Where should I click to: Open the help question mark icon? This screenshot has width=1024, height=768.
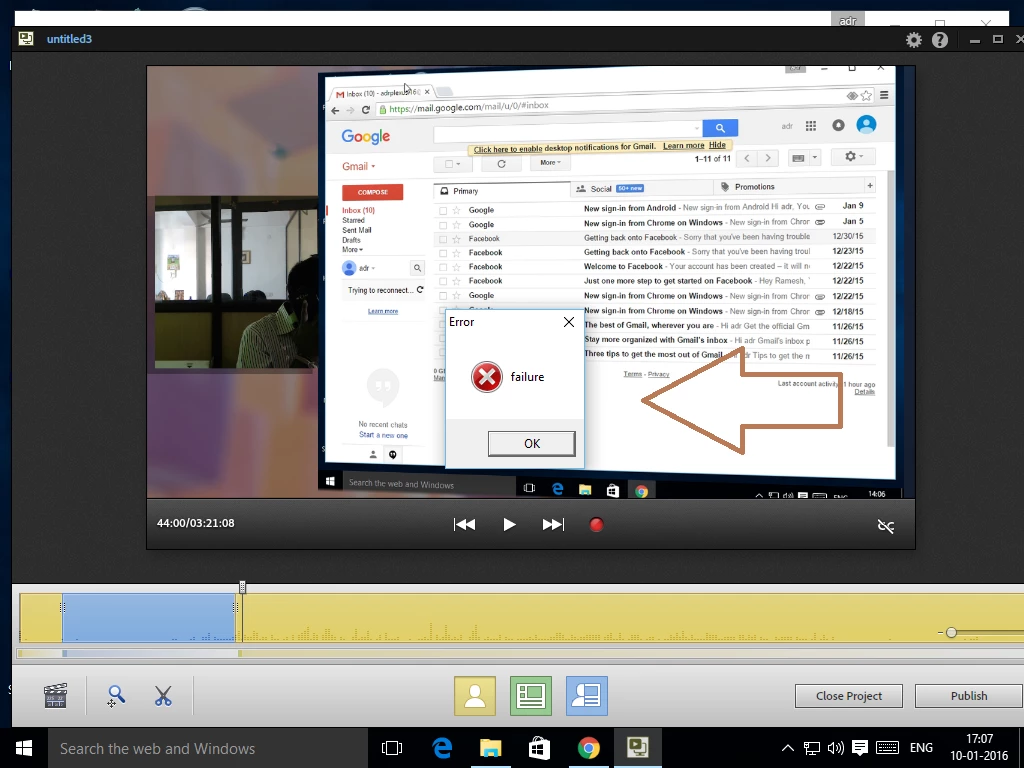[x=940, y=40]
